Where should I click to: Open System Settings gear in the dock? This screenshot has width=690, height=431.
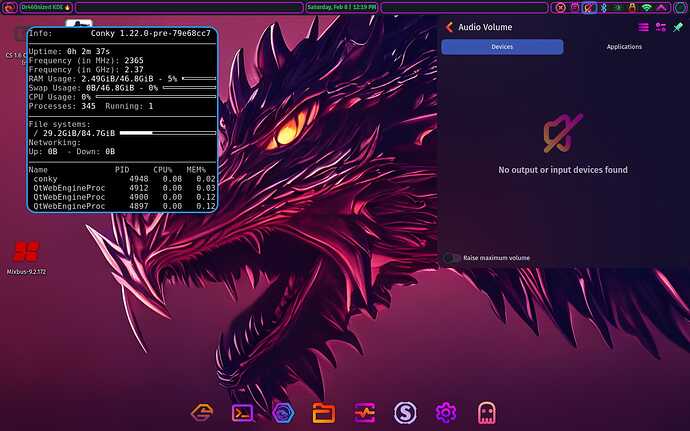pyautogui.click(x=445, y=413)
